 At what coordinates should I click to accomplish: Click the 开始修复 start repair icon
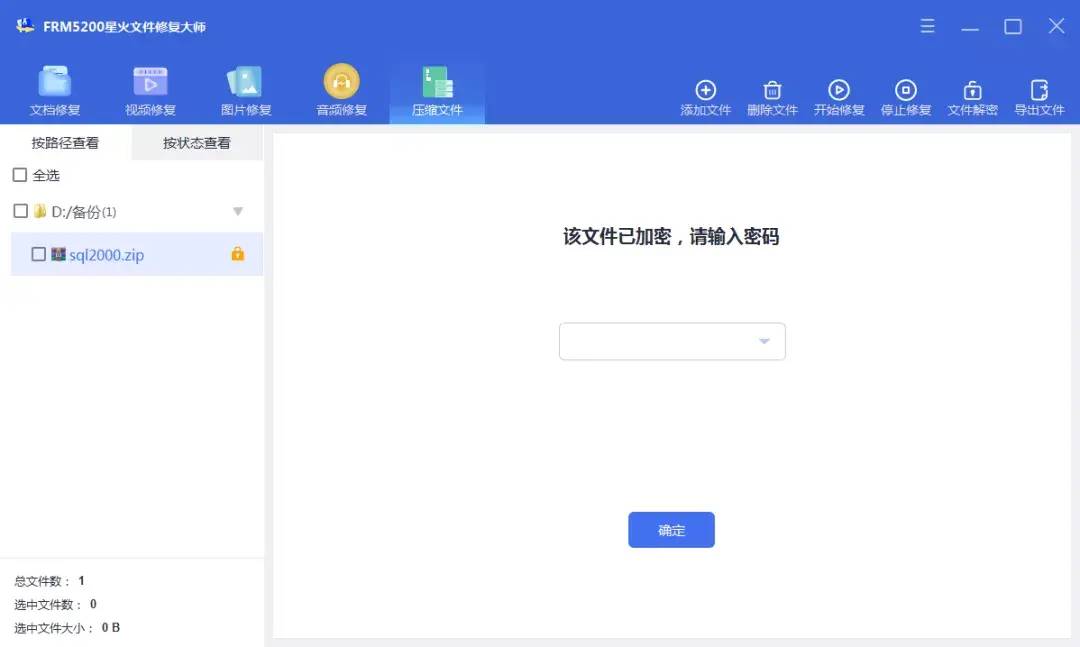tap(839, 90)
